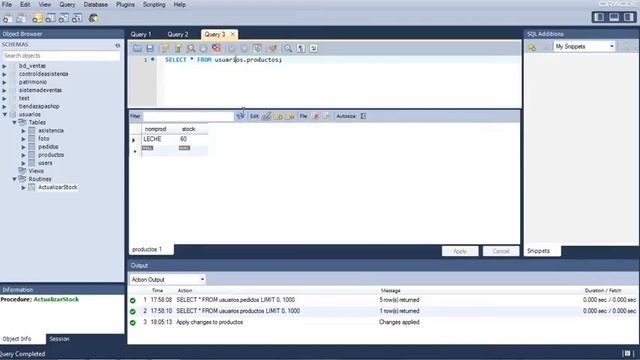
Task: Toggle the bottom output panel visibility
Action: [x=614, y=17]
